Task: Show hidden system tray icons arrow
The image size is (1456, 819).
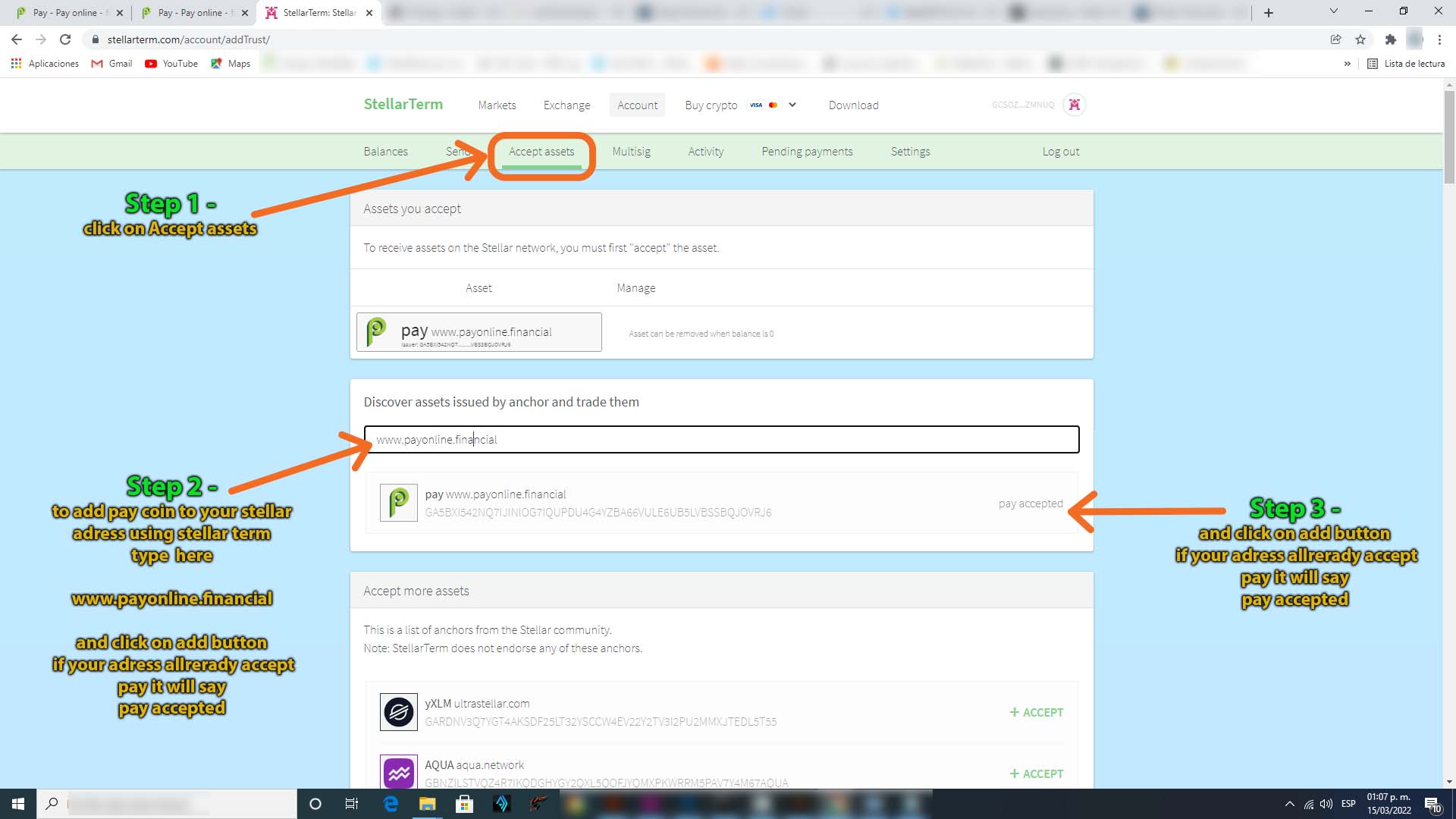Action: click(x=1289, y=804)
